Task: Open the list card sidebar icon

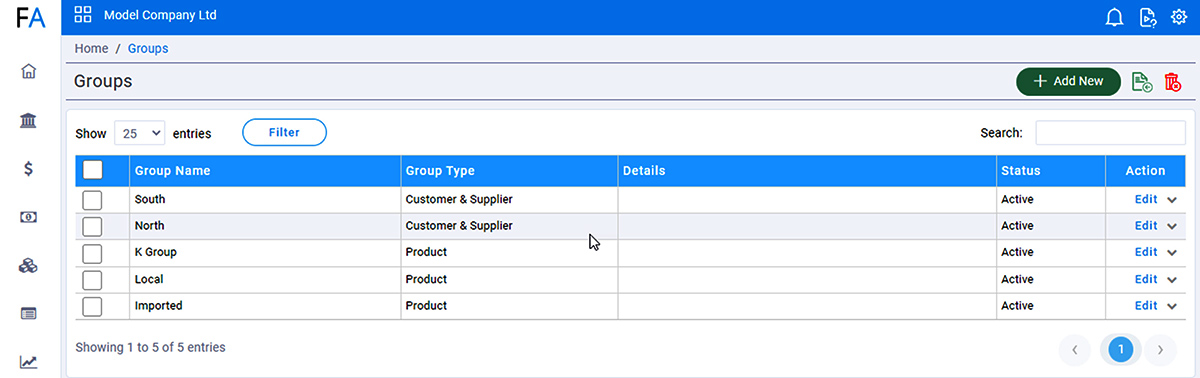Action: click(x=29, y=313)
